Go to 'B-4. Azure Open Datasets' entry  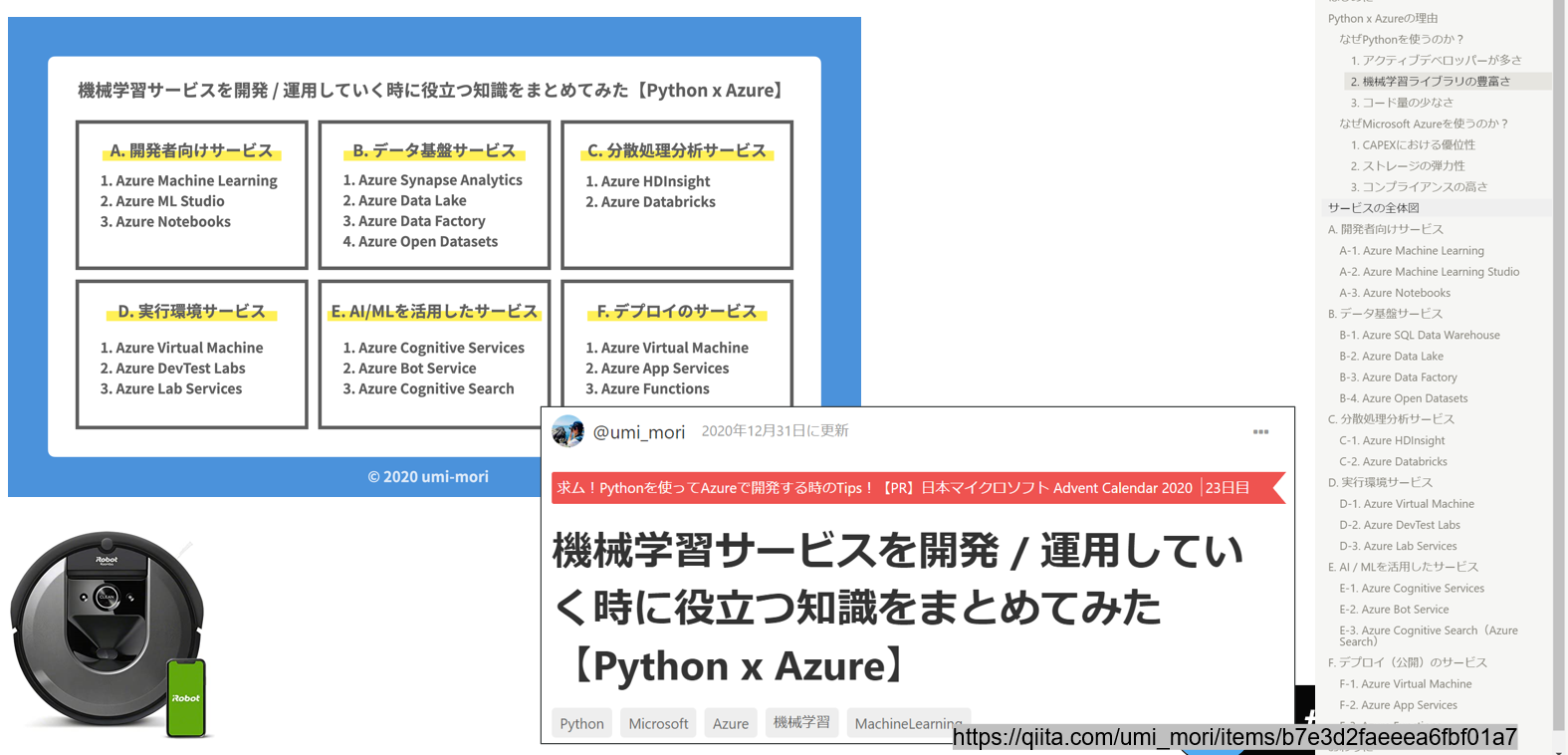tap(1404, 398)
